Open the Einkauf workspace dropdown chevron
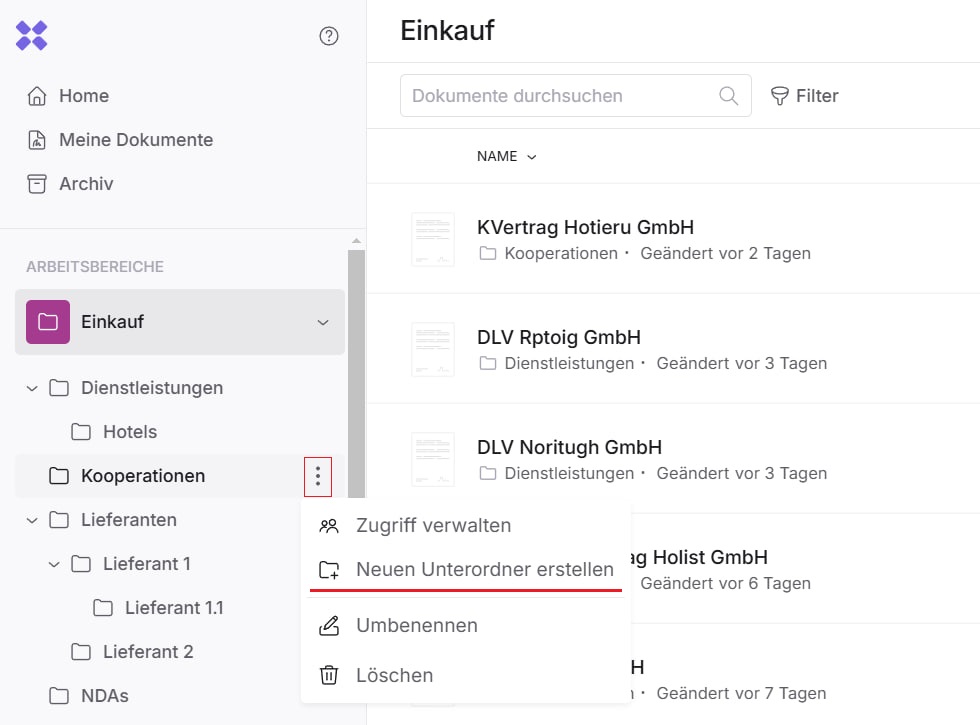The image size is (980, 725). coord(322,322)
